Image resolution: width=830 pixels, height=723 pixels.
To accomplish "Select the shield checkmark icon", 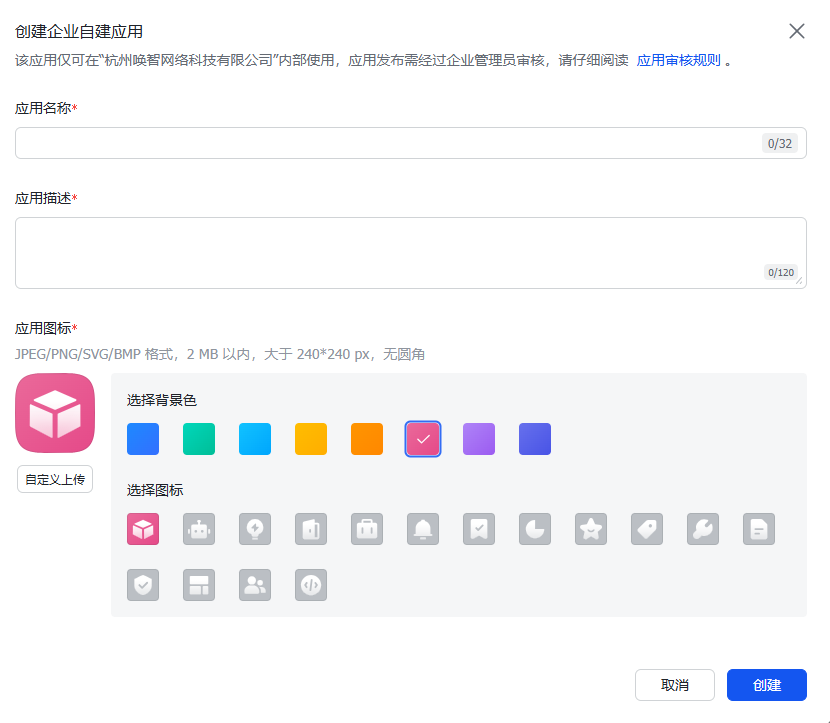I will 143,585.
